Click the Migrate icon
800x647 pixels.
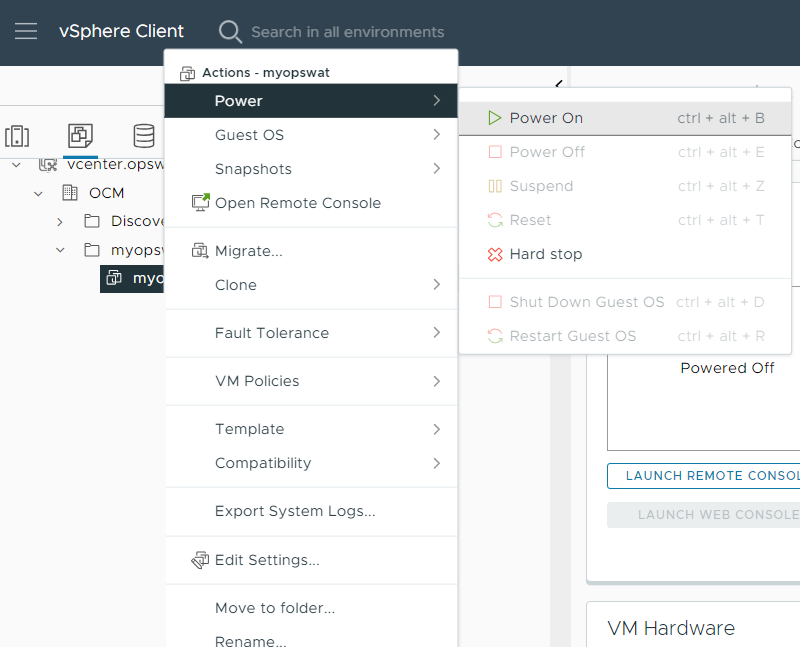pyautogui.click(x=200, y=251)
